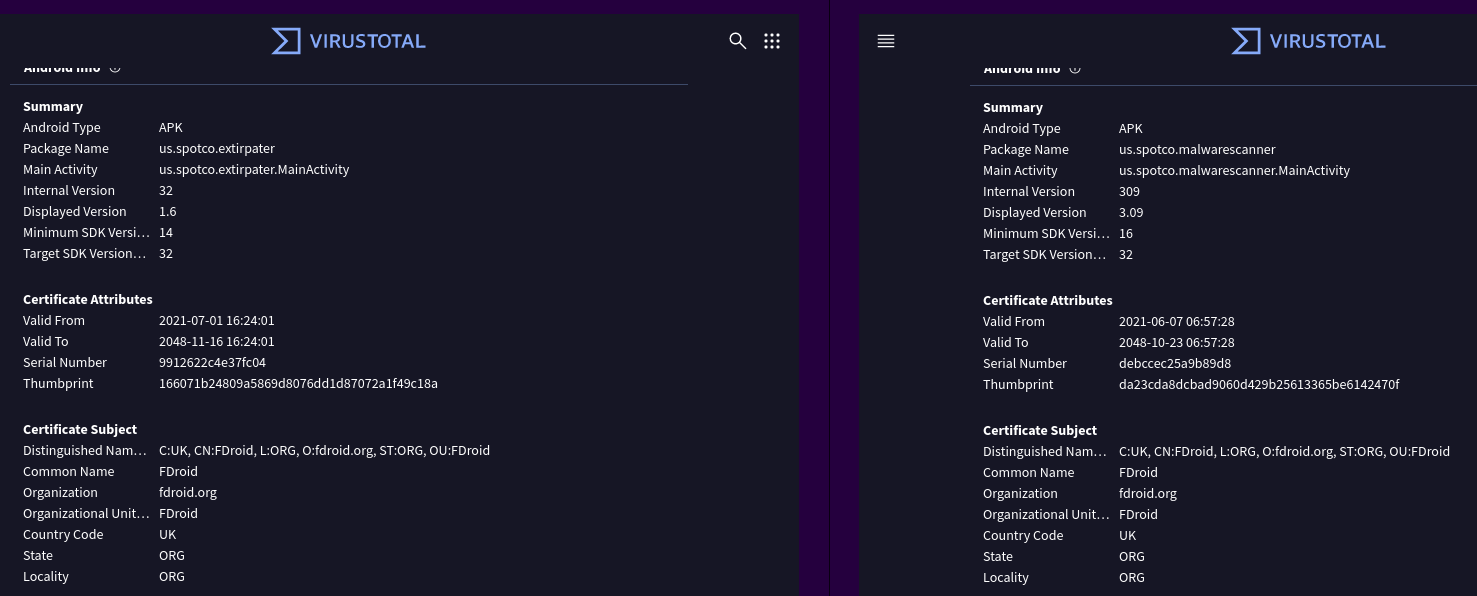Select package name us.spotco.malwarescanner

pyautogui.click(x=1197, y=150)
